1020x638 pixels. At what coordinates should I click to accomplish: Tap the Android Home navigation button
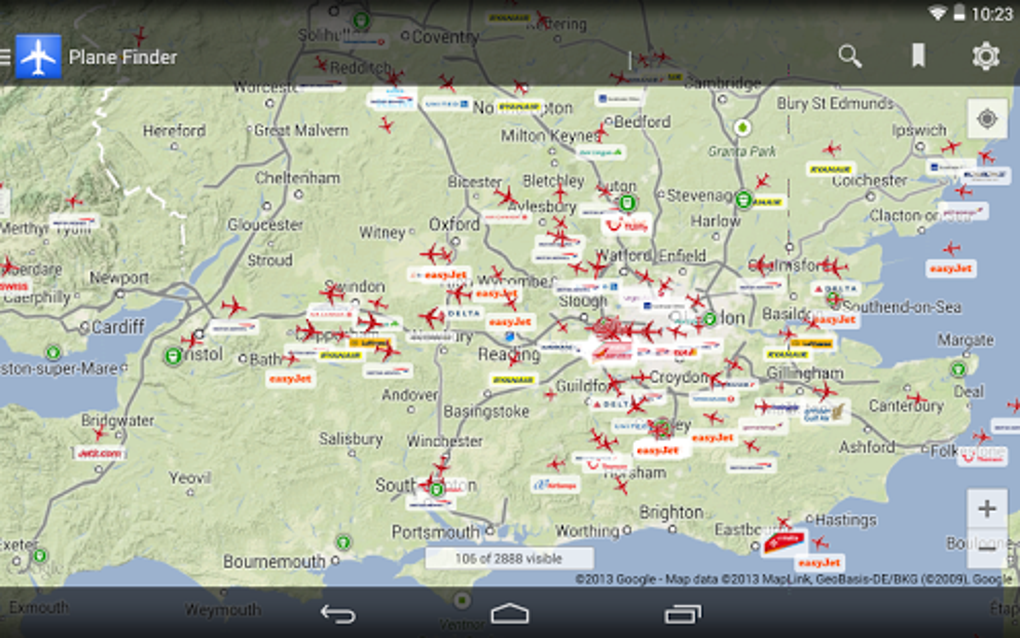click(x=509, y=614)
